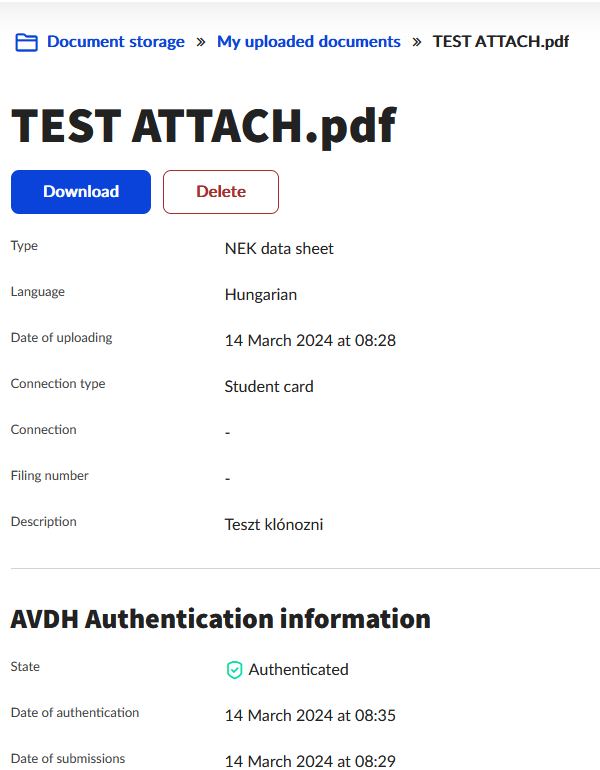Go to My uploaded documents
This screenshot has width=600, height=770.
(x=308, y=42)
